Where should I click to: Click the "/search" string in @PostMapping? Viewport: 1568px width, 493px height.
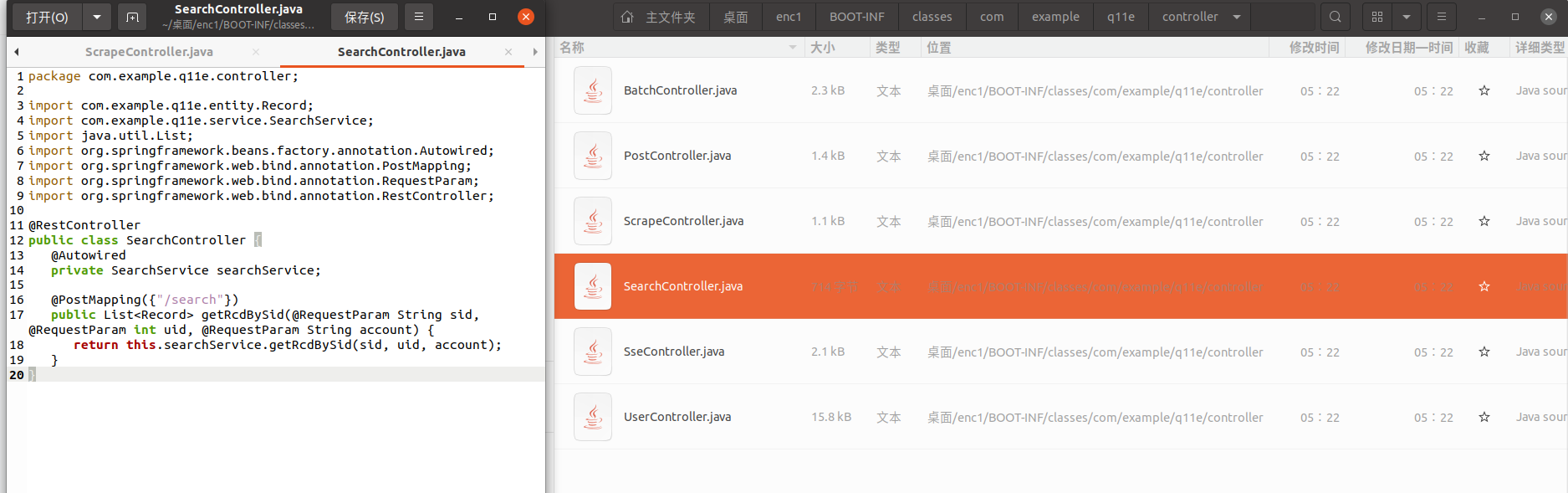191,300
